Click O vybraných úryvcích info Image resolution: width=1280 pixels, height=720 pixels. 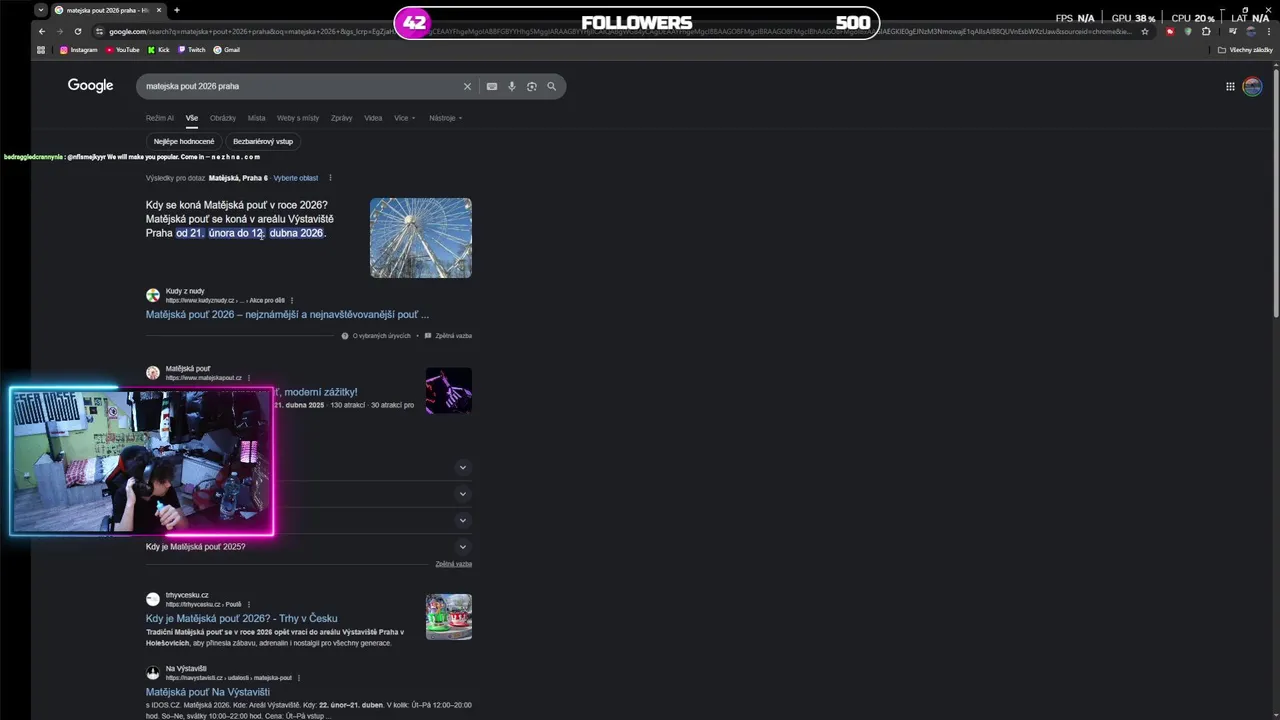[376, 336]
